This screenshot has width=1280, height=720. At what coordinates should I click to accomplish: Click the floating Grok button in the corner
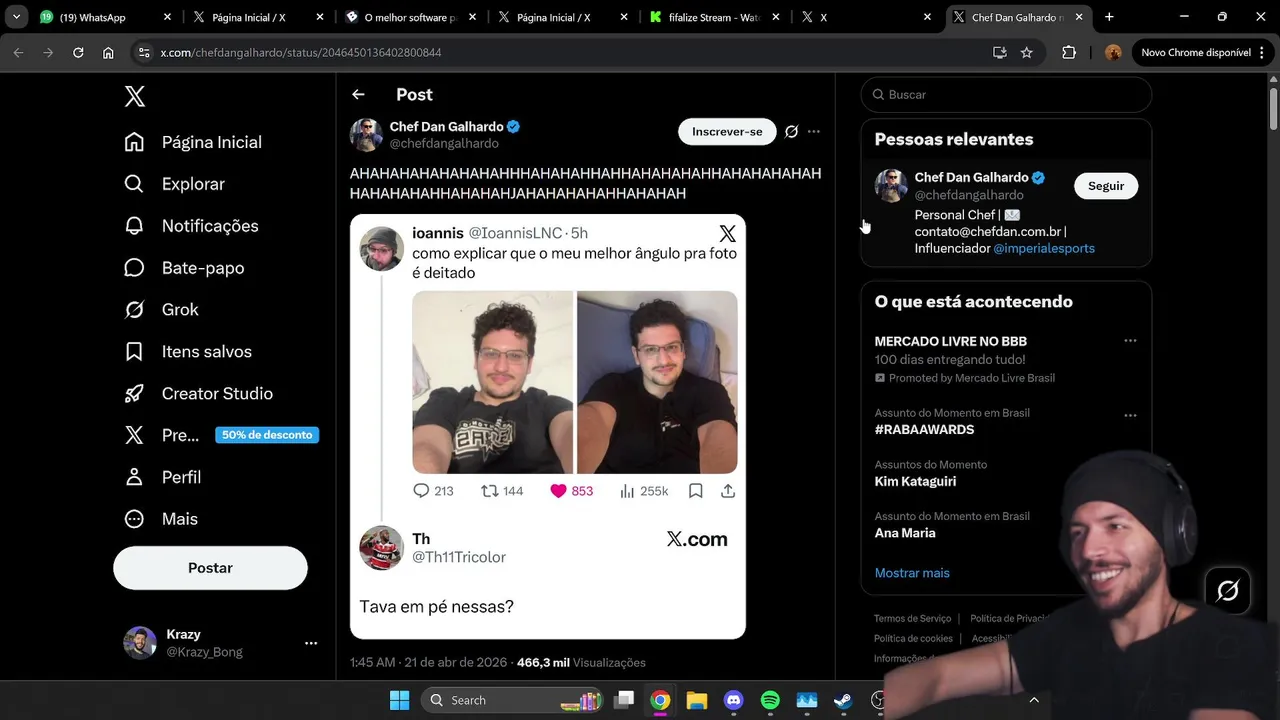tap(1227, 591)
